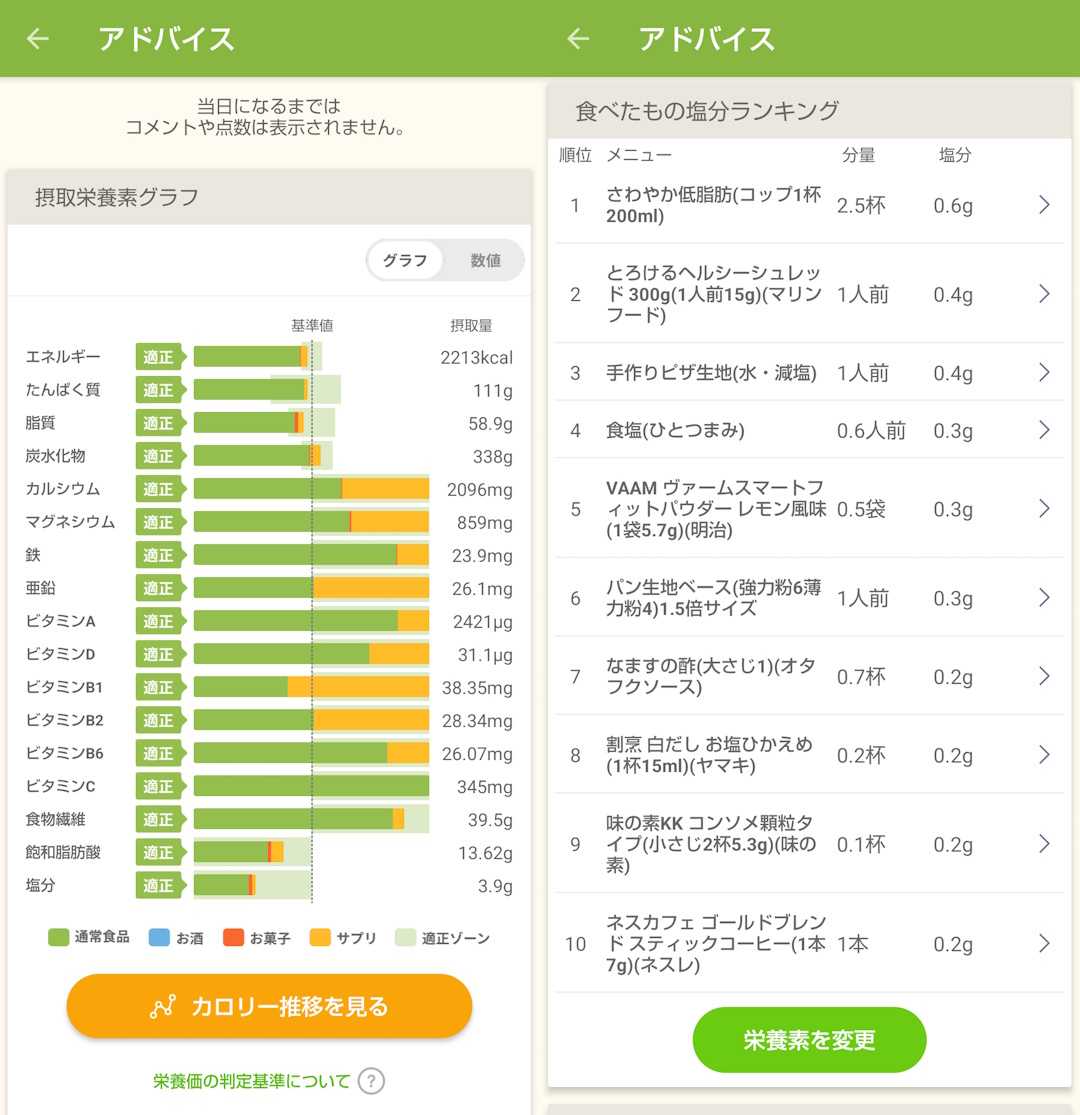This screenshot has height=1115, width=1080.
Task: Click the green 適正 badge beside エネルギー
Action: click(158, 357)
